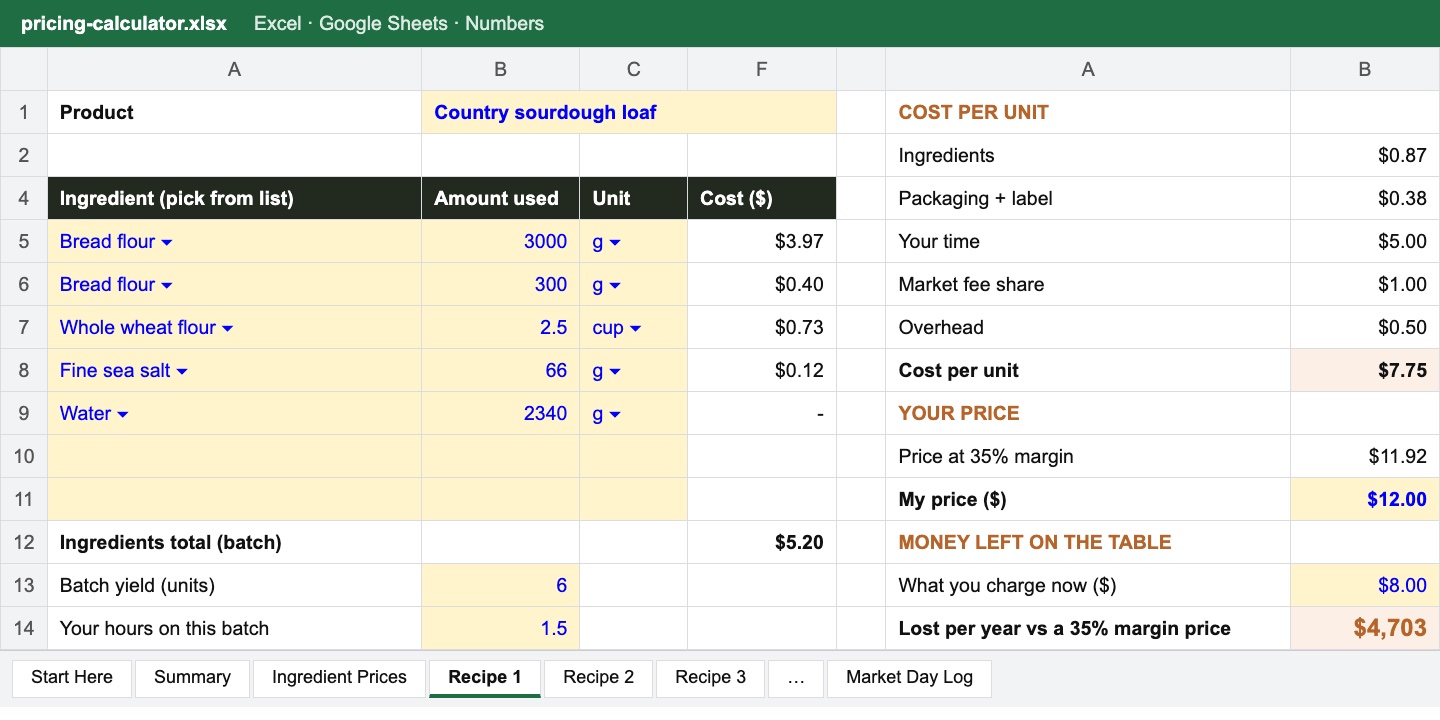This screenshot has width=1440, height=720.
Task: Select the pricing-calculator.xlsx file title
Action: (124, 23)
